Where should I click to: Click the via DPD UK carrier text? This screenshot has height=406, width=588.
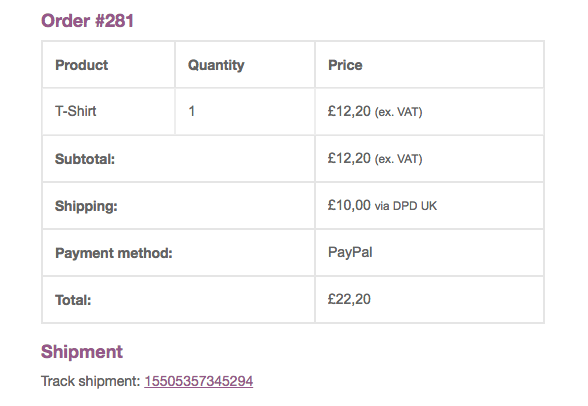pyautogui.click(x=406, y=206)
